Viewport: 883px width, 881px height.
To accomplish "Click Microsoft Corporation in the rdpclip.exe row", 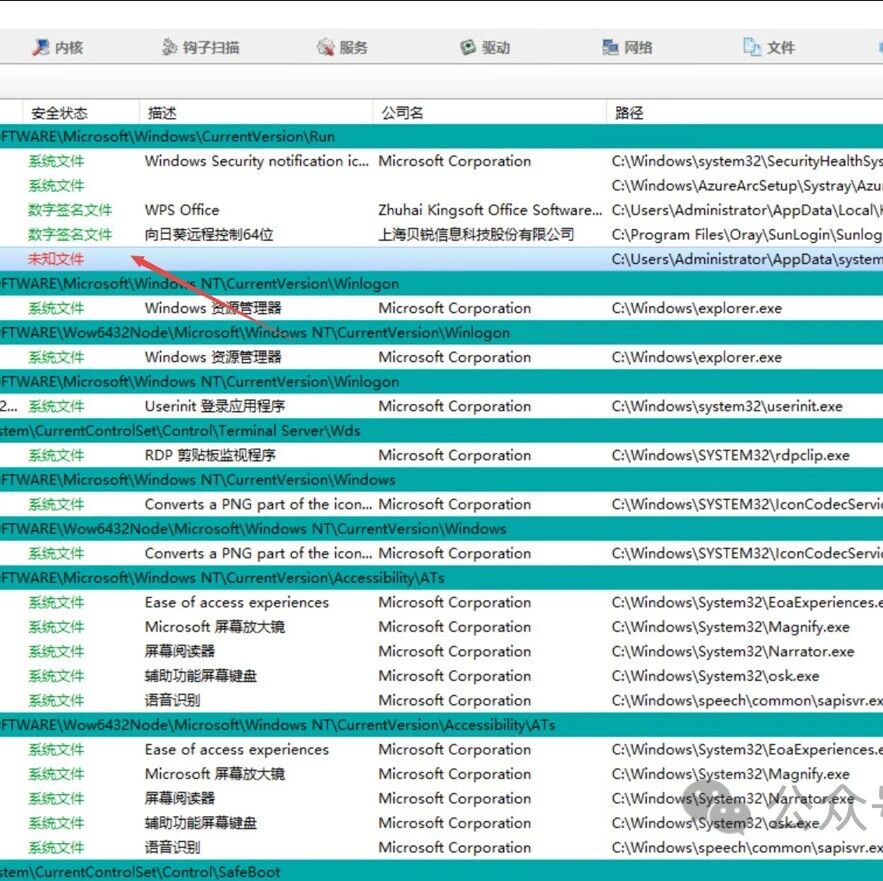I will pos(454,455).
